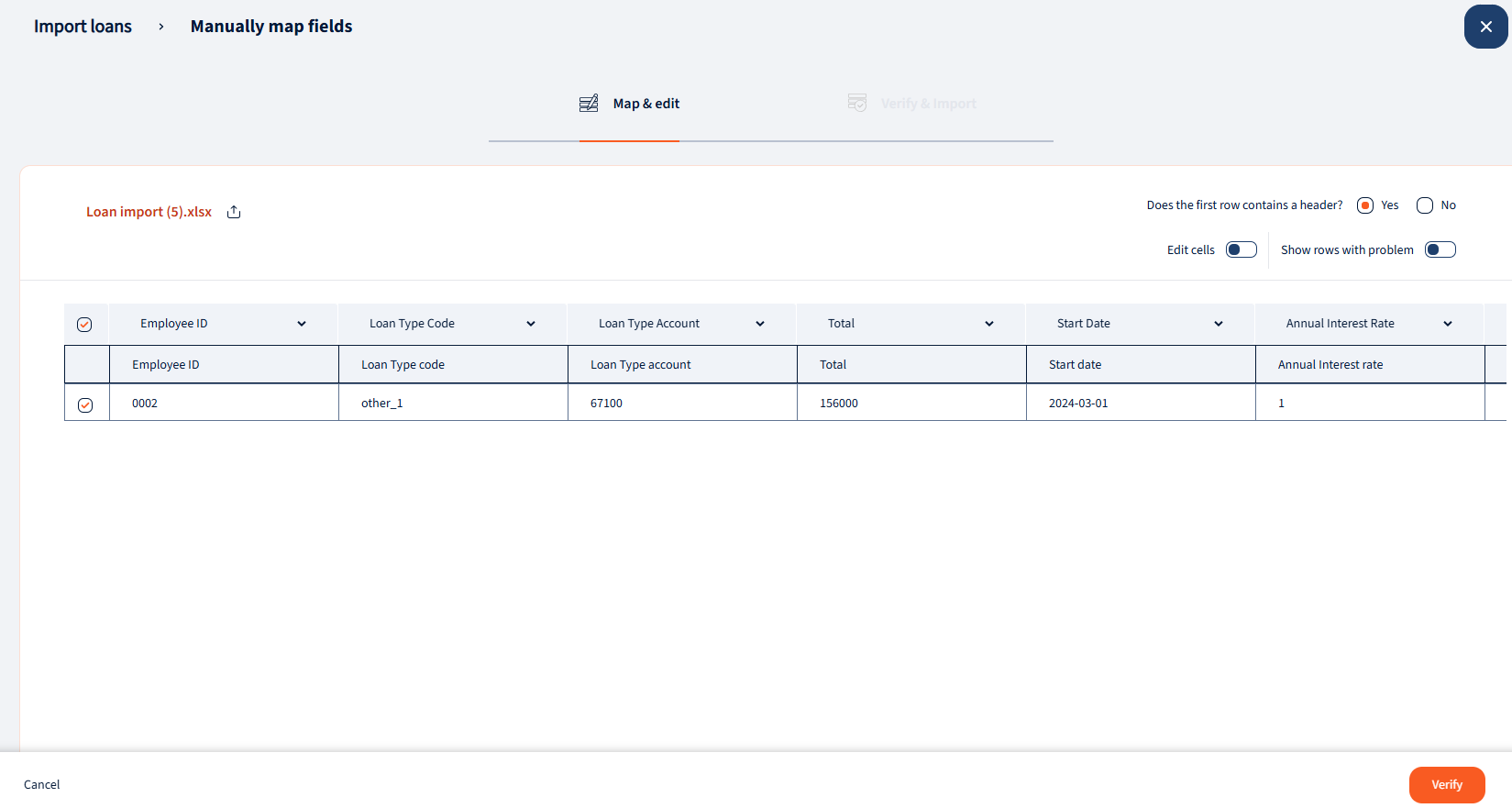Image resolution: width=1512 pixels, height=808 pixels.
Task: Click the Cancel link
Action: click(x=42, y=785)
